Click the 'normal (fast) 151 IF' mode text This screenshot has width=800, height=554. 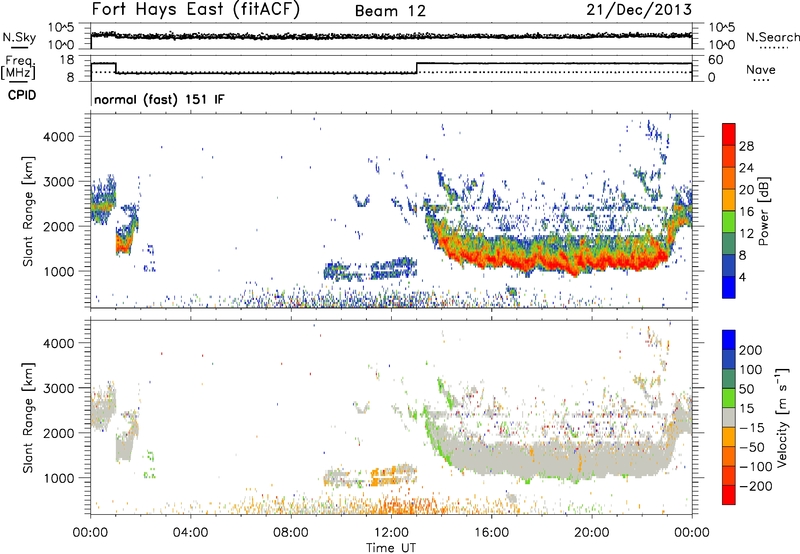pyautogui.click(x=159, y=99)
